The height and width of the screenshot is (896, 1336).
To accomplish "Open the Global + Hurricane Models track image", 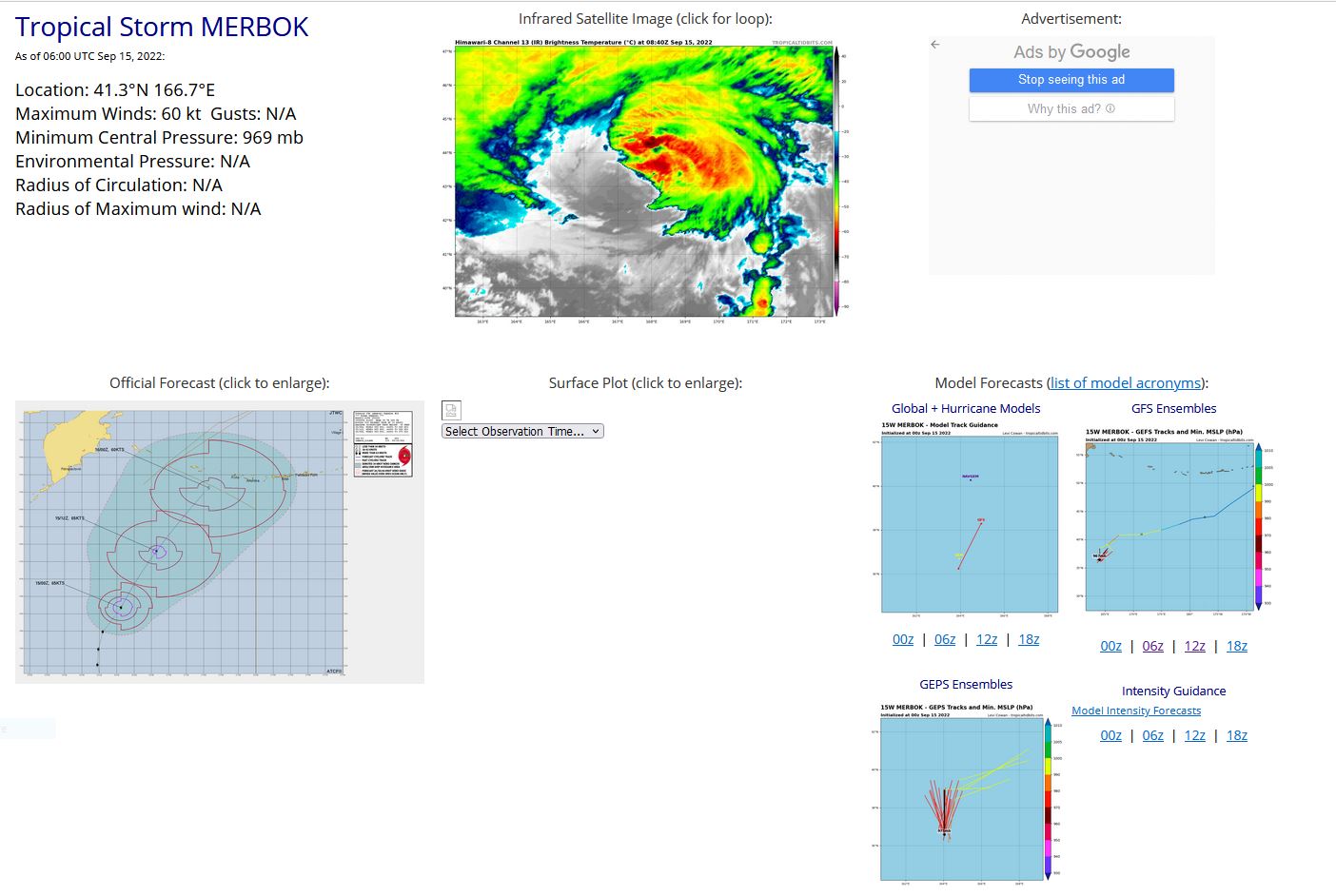I will [969, 518].
